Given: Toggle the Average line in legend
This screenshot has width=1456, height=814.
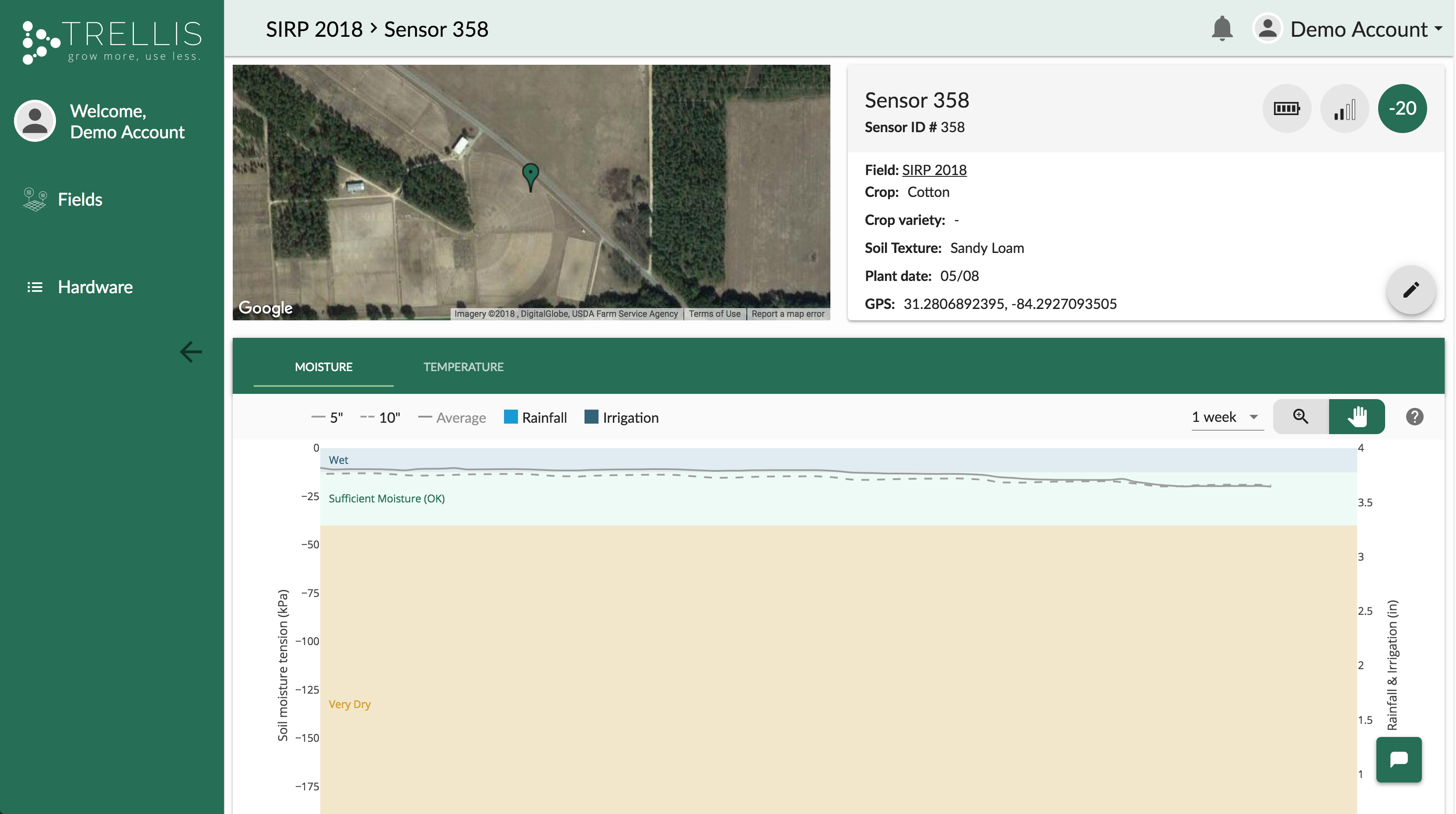Looking at the screenshot, I should pos(452,418).
